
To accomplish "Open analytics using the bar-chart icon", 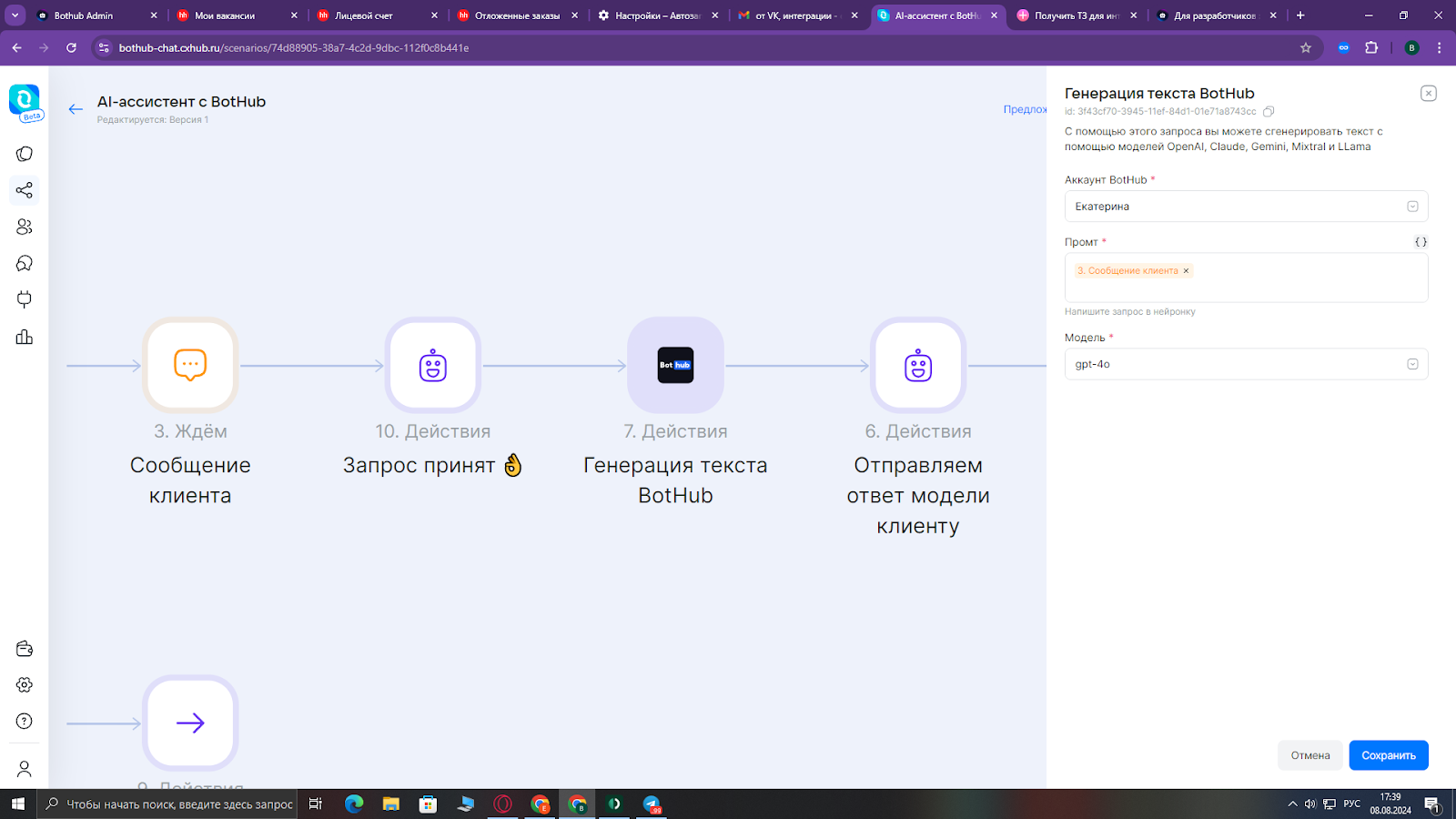I will point(24,337).
